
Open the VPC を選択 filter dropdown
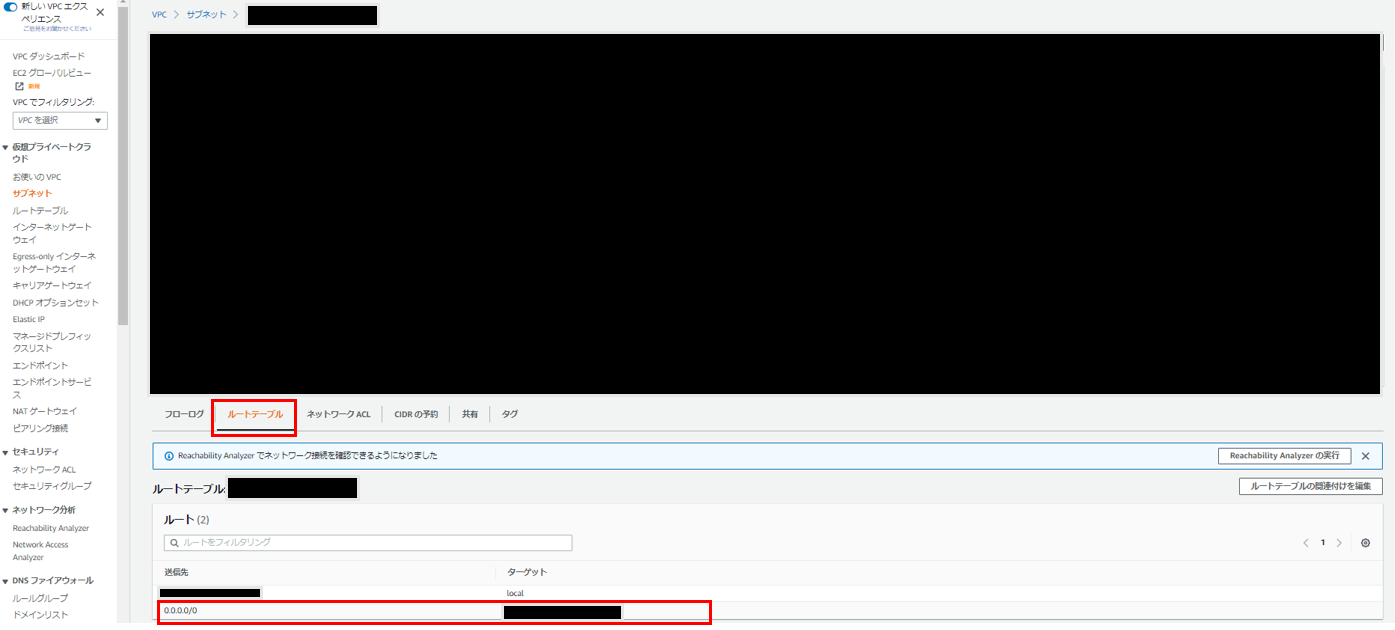click(x=60, y=120)
